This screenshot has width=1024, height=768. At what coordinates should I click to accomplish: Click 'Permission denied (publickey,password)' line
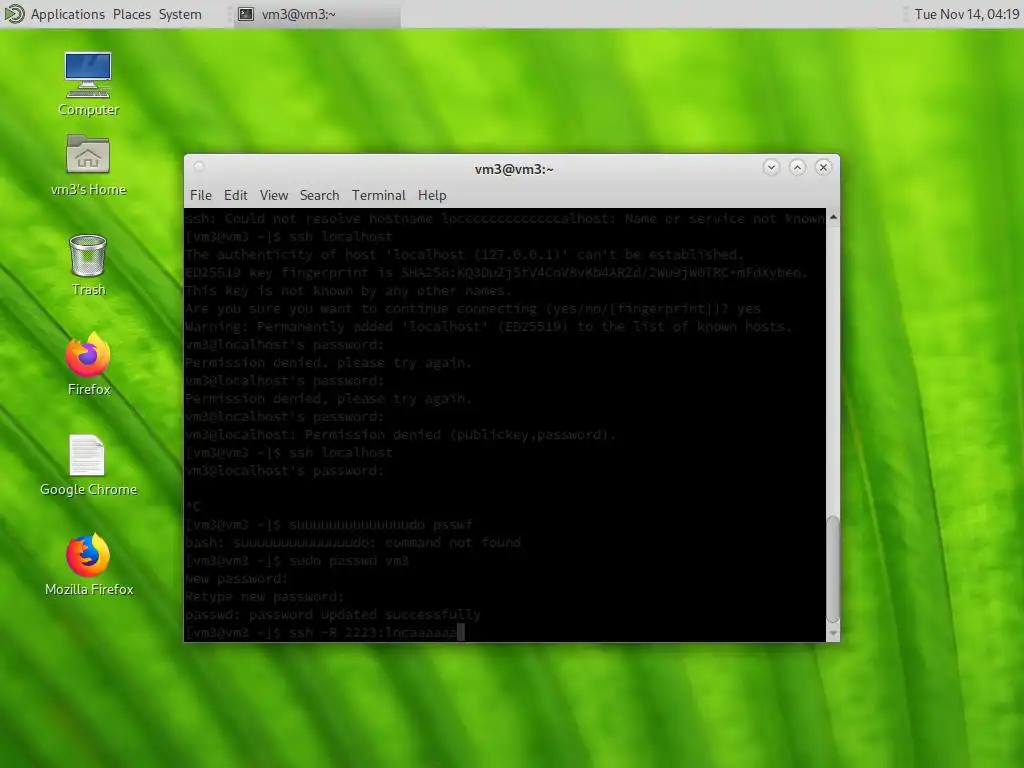[x=400, y=434]
